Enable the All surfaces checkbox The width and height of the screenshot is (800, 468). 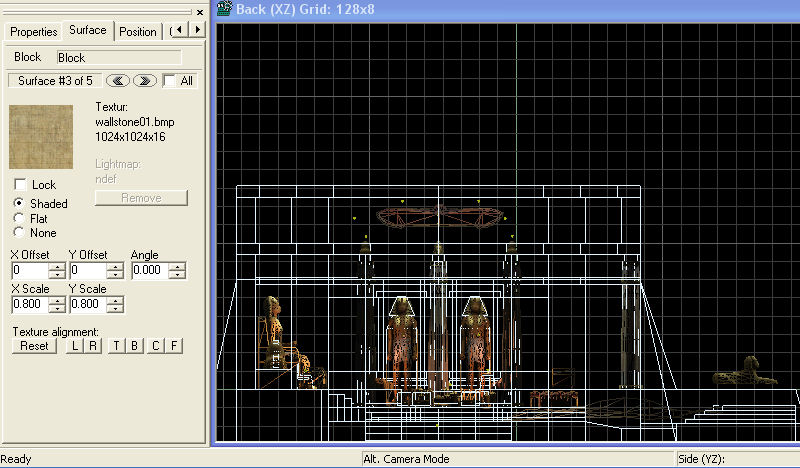point(171,80)
